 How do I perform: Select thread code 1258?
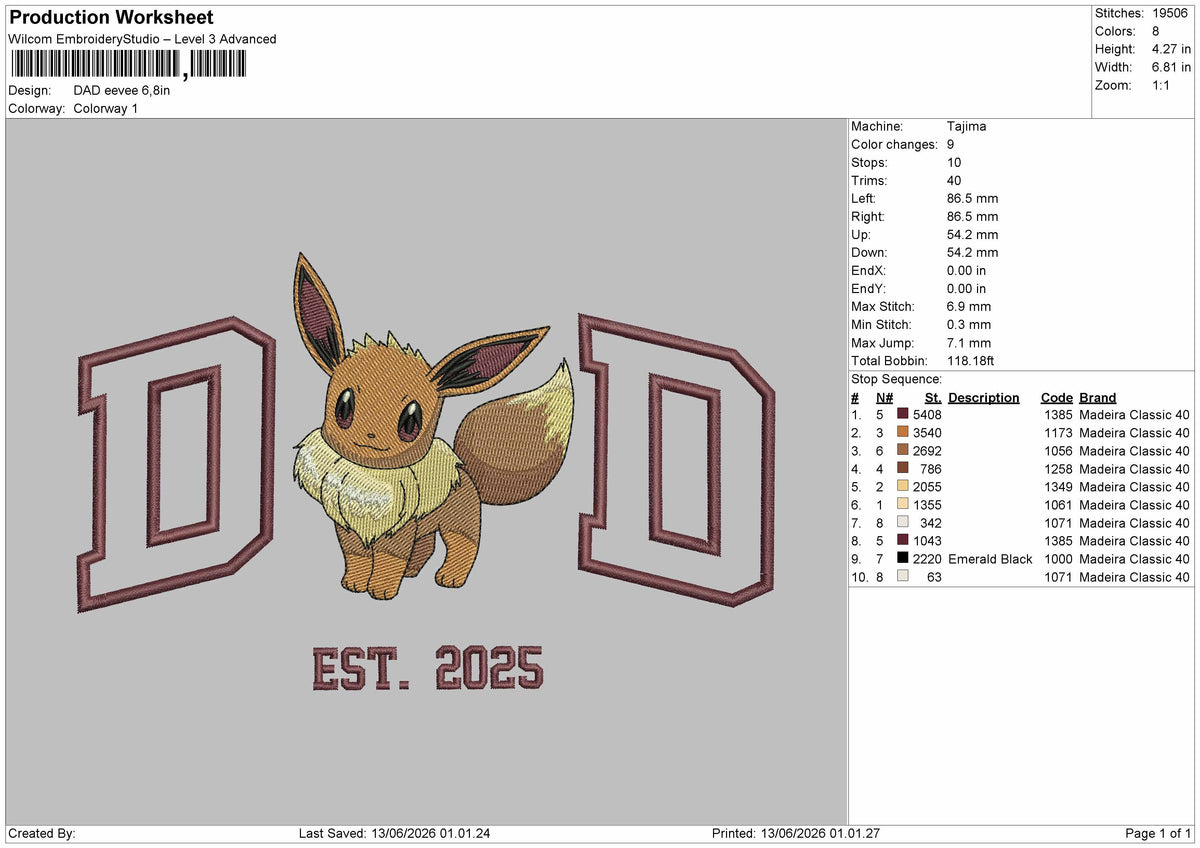pos(1059,469)
